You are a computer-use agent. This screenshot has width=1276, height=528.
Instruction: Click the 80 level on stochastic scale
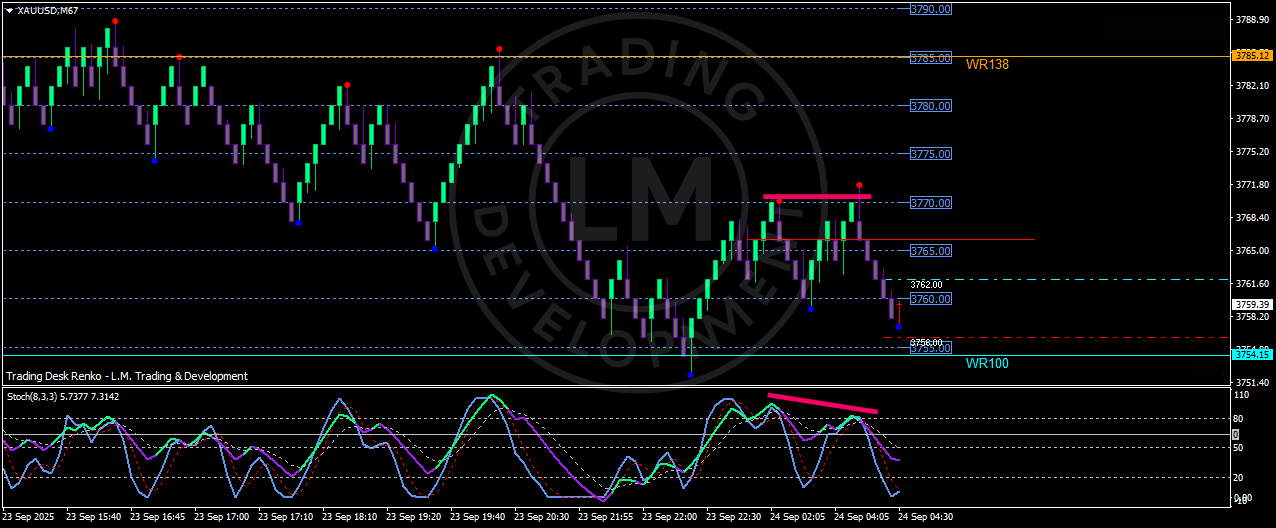click(1239, 418)
